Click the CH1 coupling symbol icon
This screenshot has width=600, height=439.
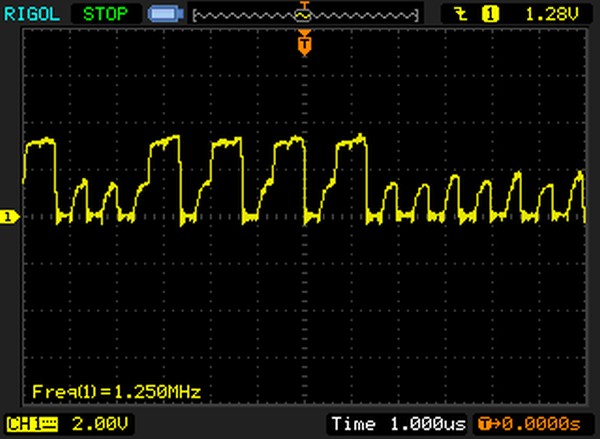[49, 424]
